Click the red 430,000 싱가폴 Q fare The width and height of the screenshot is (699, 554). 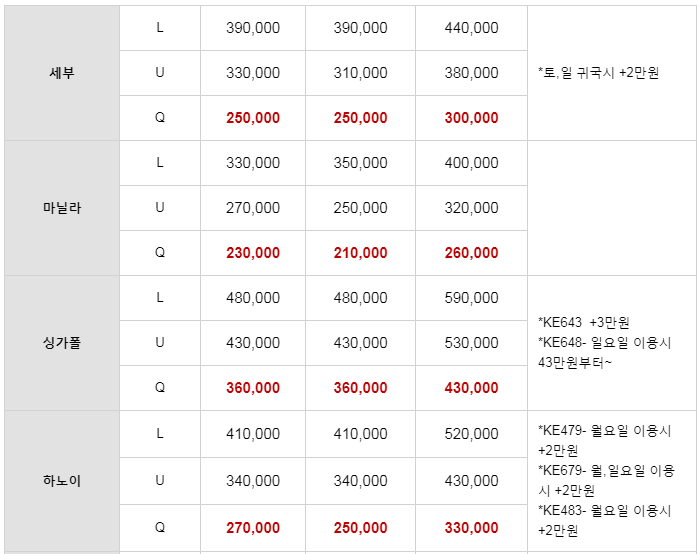471,388
